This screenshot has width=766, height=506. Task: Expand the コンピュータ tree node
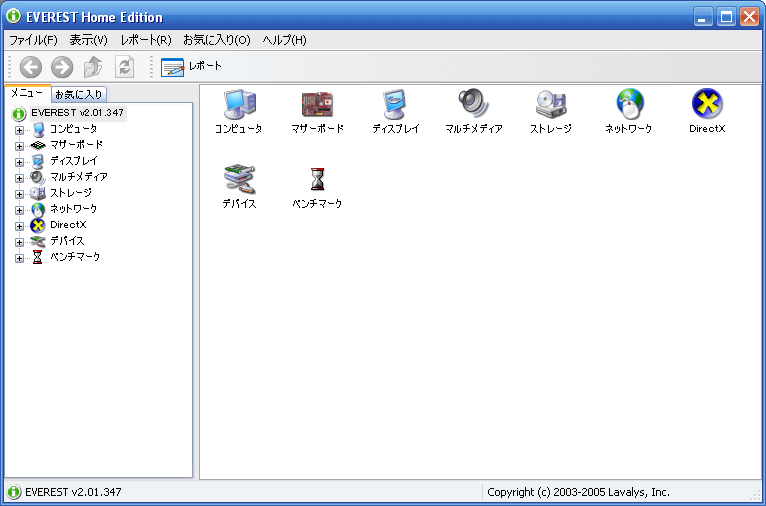tap(19, 130)
